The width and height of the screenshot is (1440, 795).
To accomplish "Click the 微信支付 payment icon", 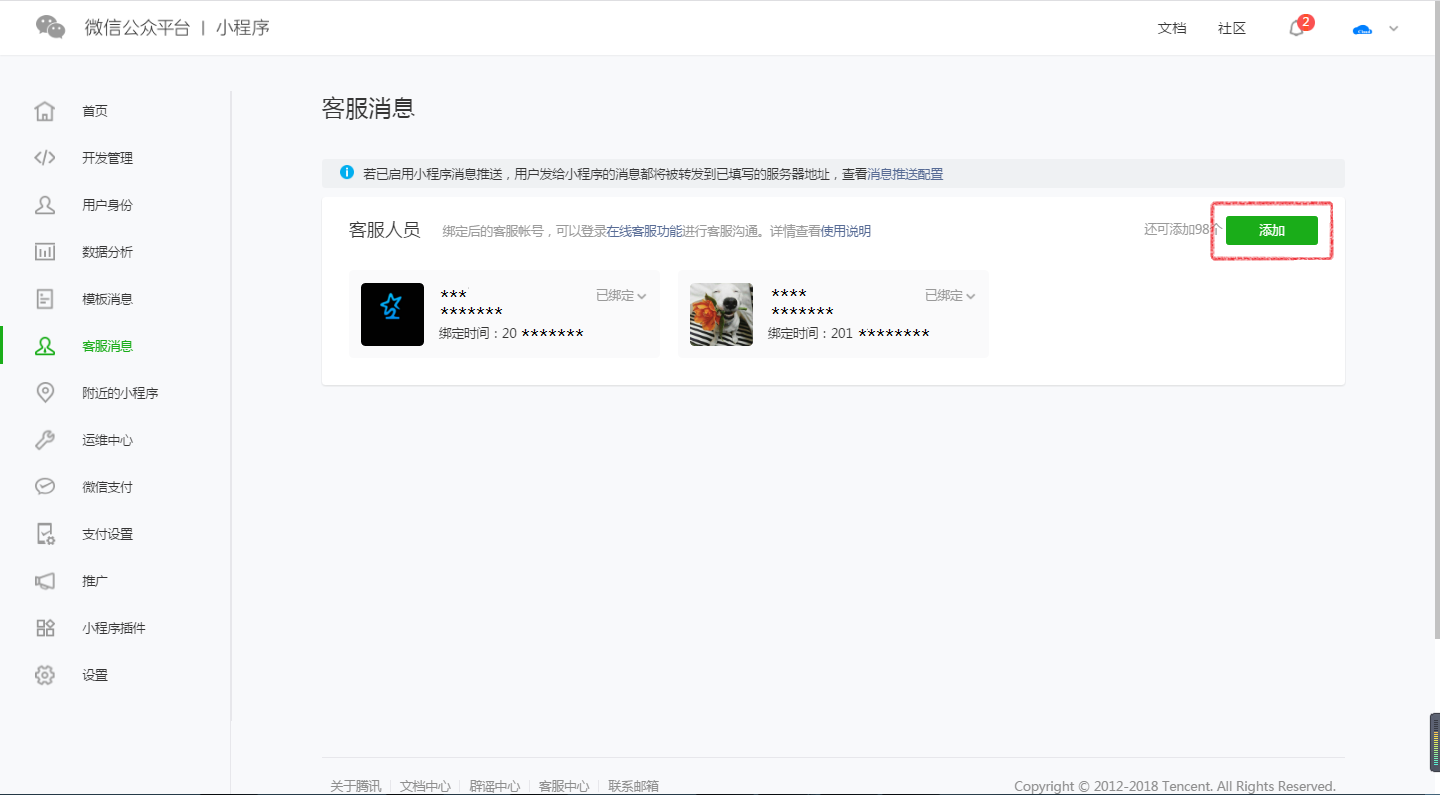I will click(45, 486).
